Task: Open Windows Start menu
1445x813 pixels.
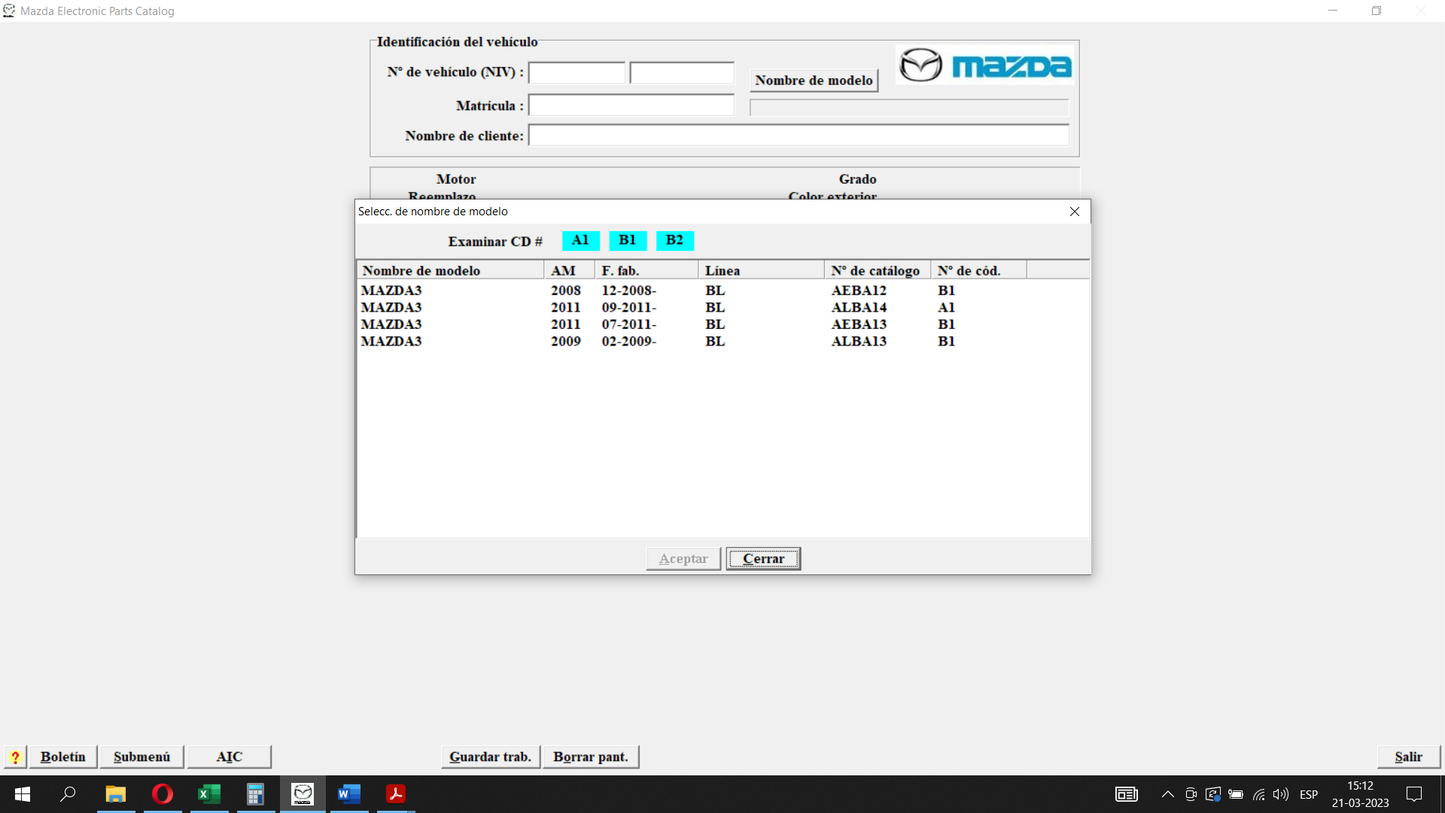Action: point(22,794)
